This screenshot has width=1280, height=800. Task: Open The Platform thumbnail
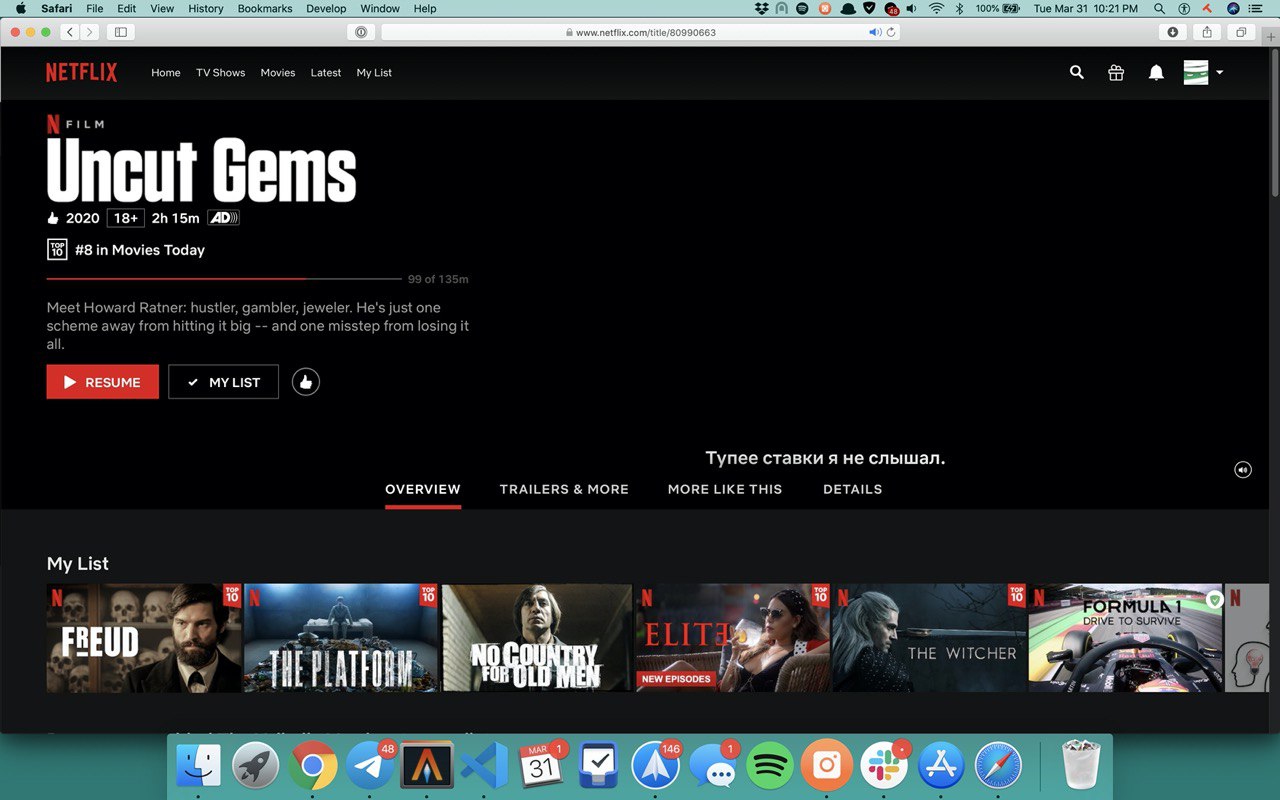click(x=341, y=638)
